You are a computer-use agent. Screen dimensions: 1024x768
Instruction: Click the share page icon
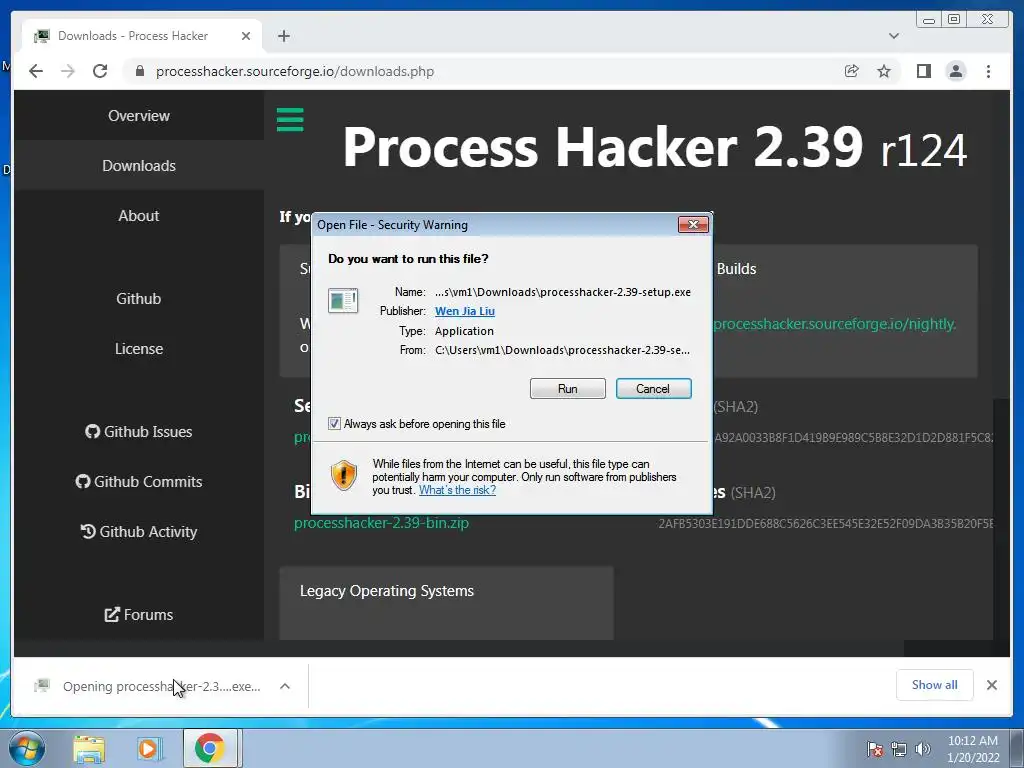coord(851,71)
